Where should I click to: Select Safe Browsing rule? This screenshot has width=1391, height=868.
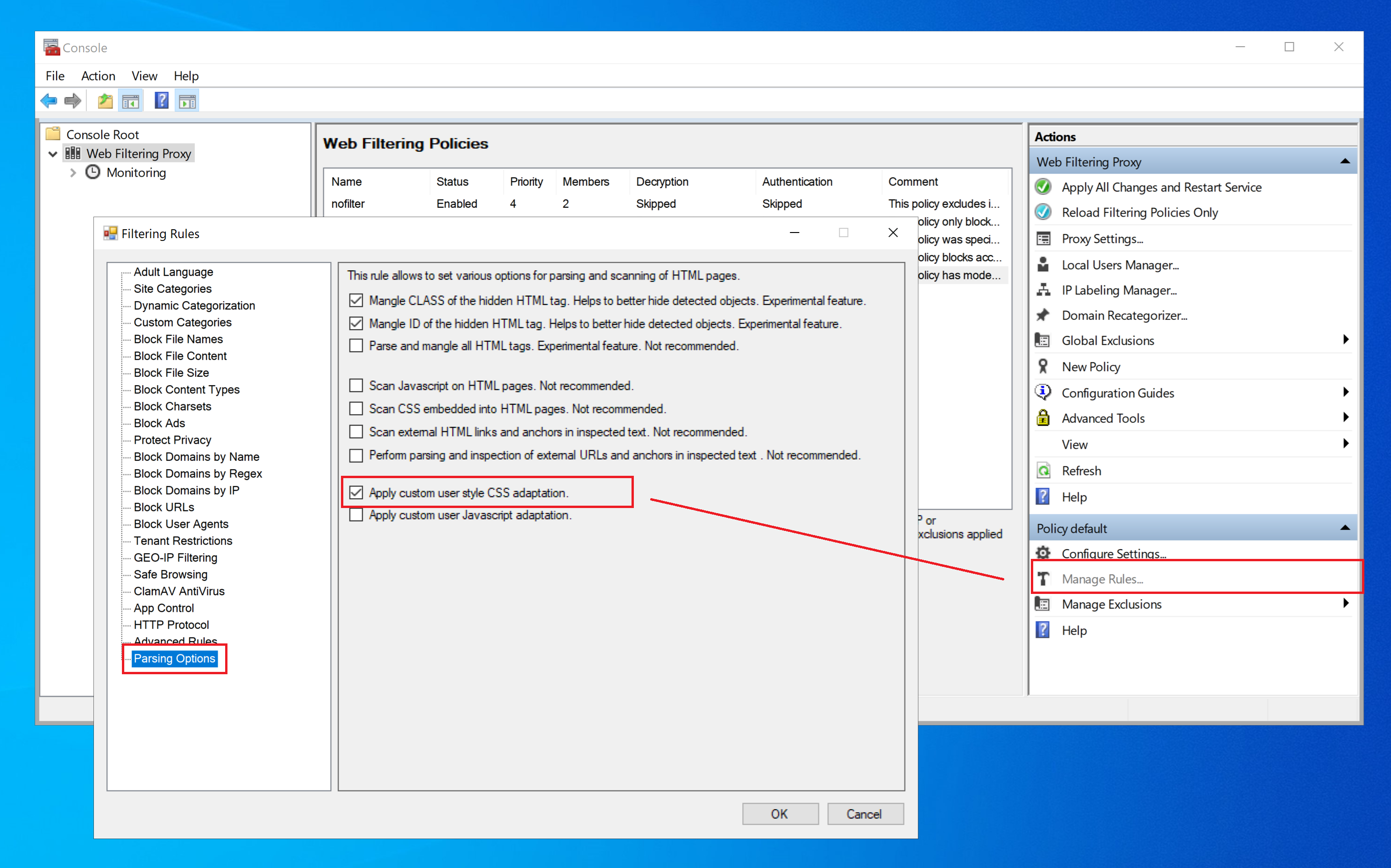(170, 575)
